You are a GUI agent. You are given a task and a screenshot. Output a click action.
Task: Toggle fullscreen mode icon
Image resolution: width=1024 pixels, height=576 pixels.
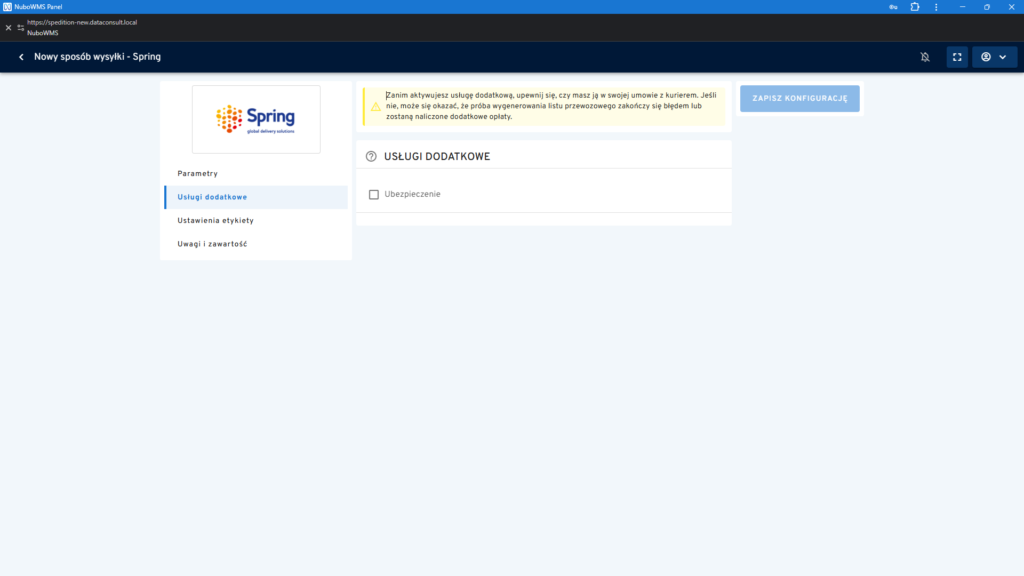[957, 57]
